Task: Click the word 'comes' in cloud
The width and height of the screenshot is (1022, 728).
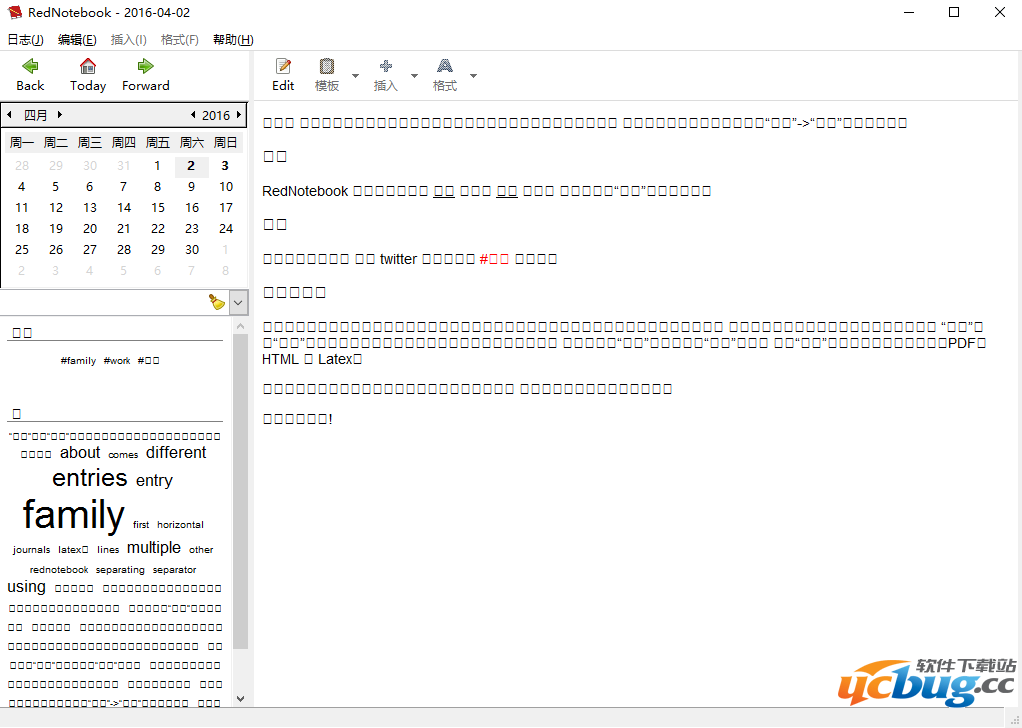Action: pyautogui.click(x=123, y=455)
